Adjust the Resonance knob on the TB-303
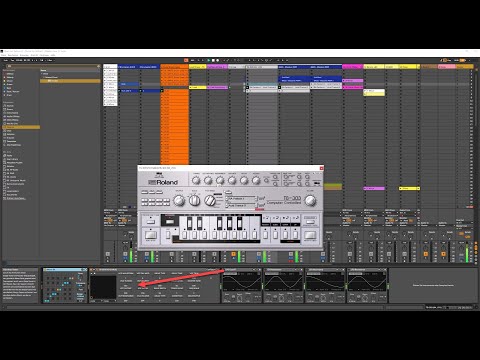The width and height of the screenshot is (480, 360). click(x=220, y=180)
